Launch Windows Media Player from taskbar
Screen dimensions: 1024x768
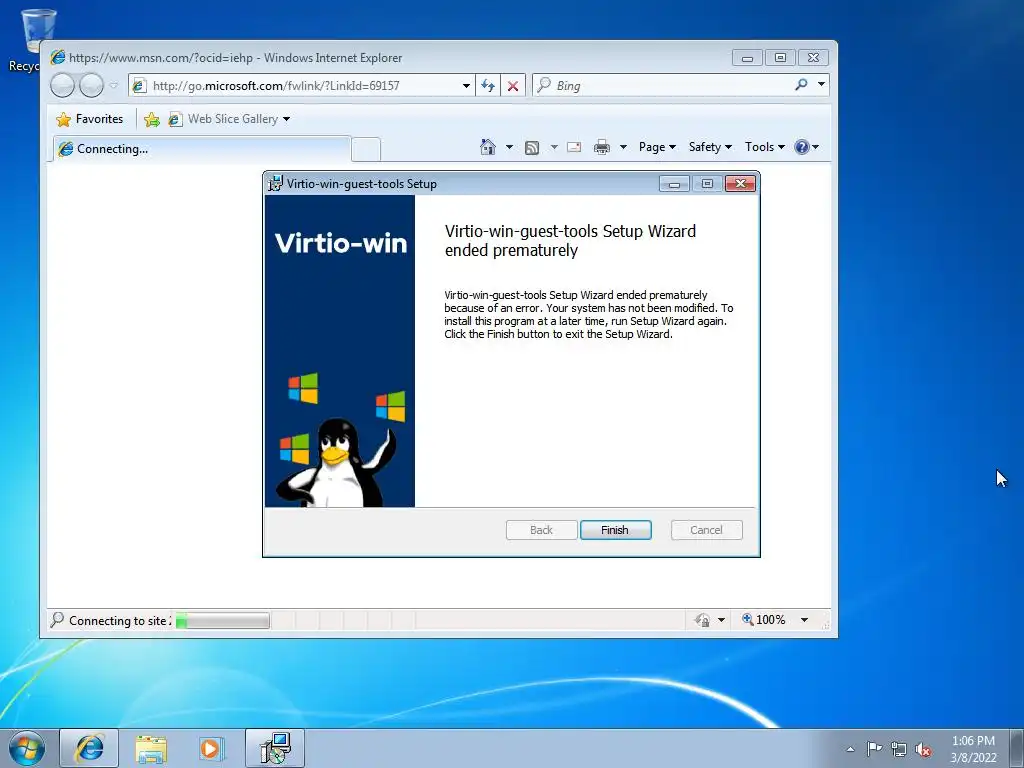click(x=211, y=748)
